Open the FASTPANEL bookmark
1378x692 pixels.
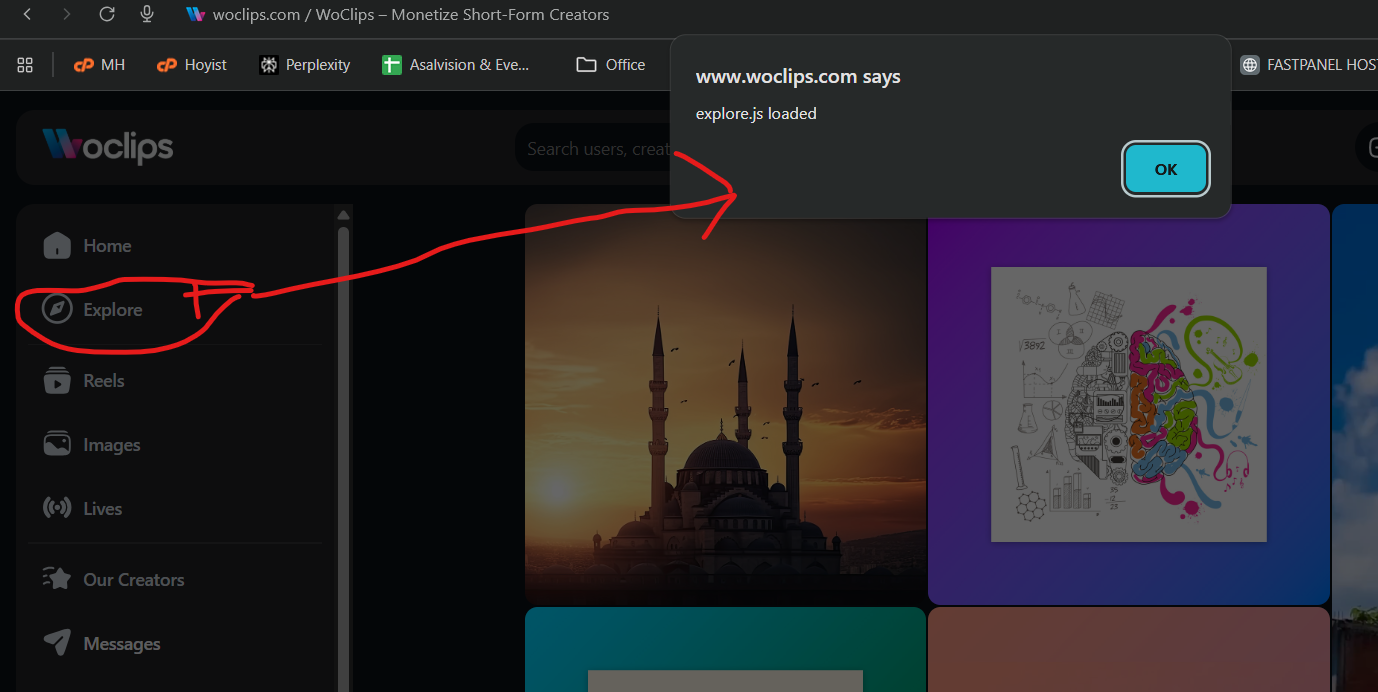pos(1308,65)
